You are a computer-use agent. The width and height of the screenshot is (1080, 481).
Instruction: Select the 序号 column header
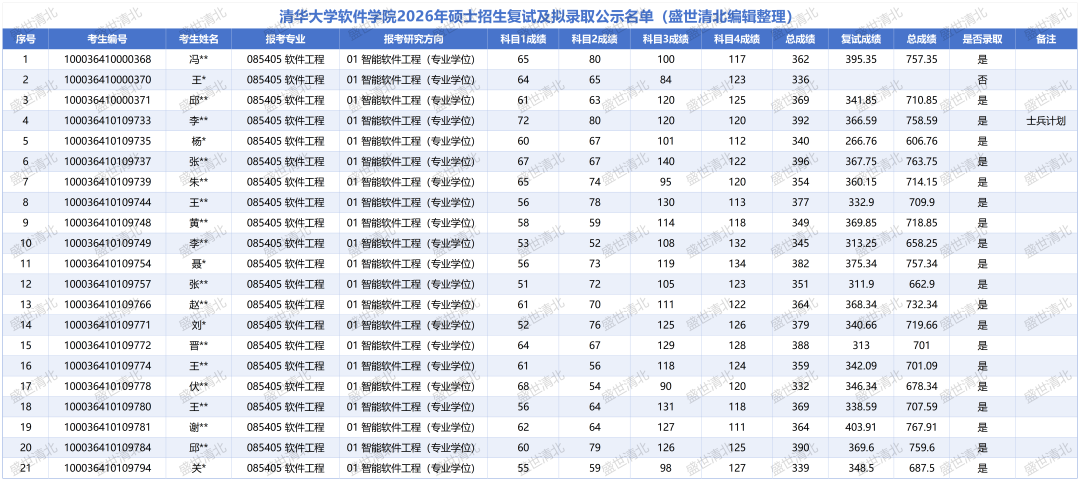(25, 39)
